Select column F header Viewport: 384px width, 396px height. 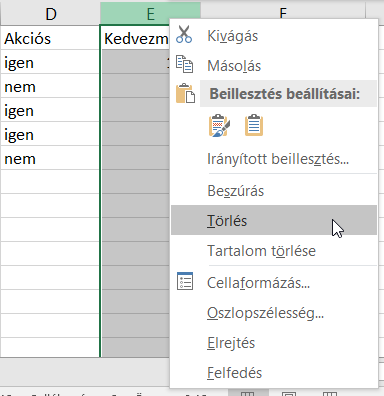coord(283,12)
